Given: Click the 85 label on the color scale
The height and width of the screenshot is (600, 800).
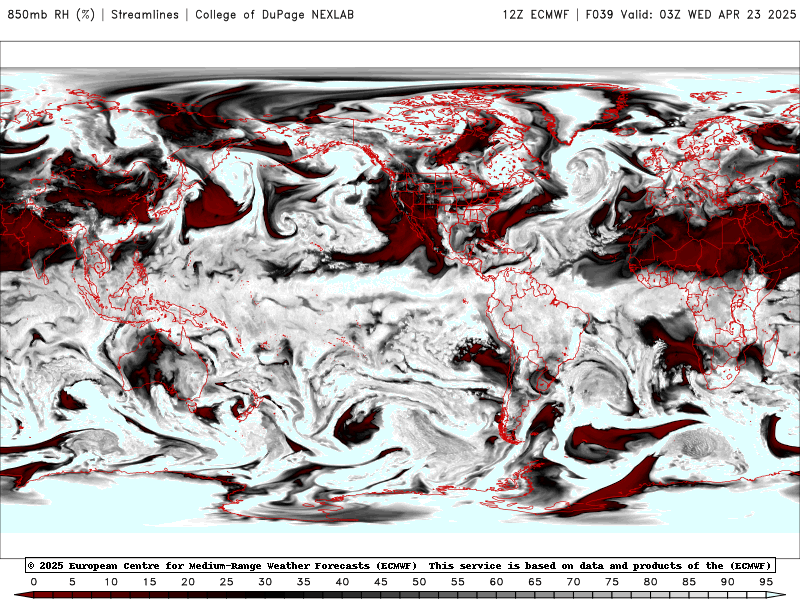Looking at the screenshot, I should 689,582.
